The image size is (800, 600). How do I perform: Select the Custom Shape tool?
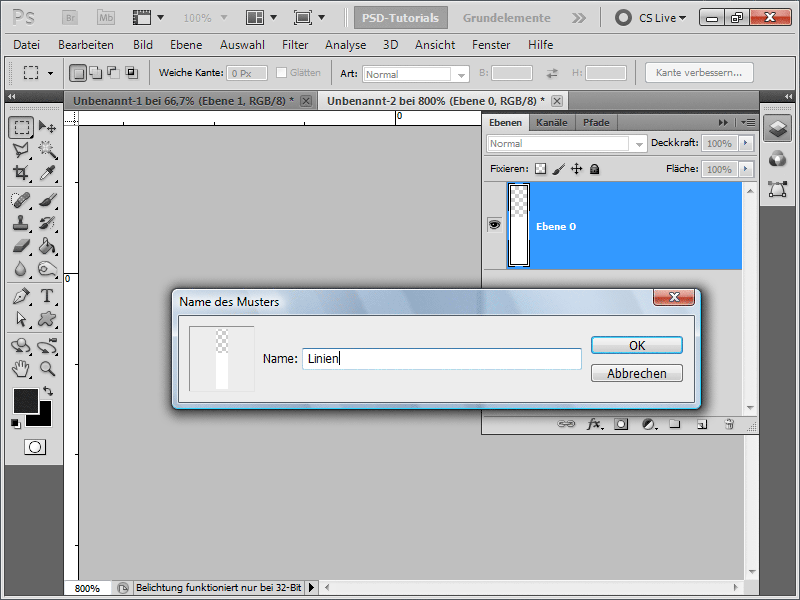(47, 319)
